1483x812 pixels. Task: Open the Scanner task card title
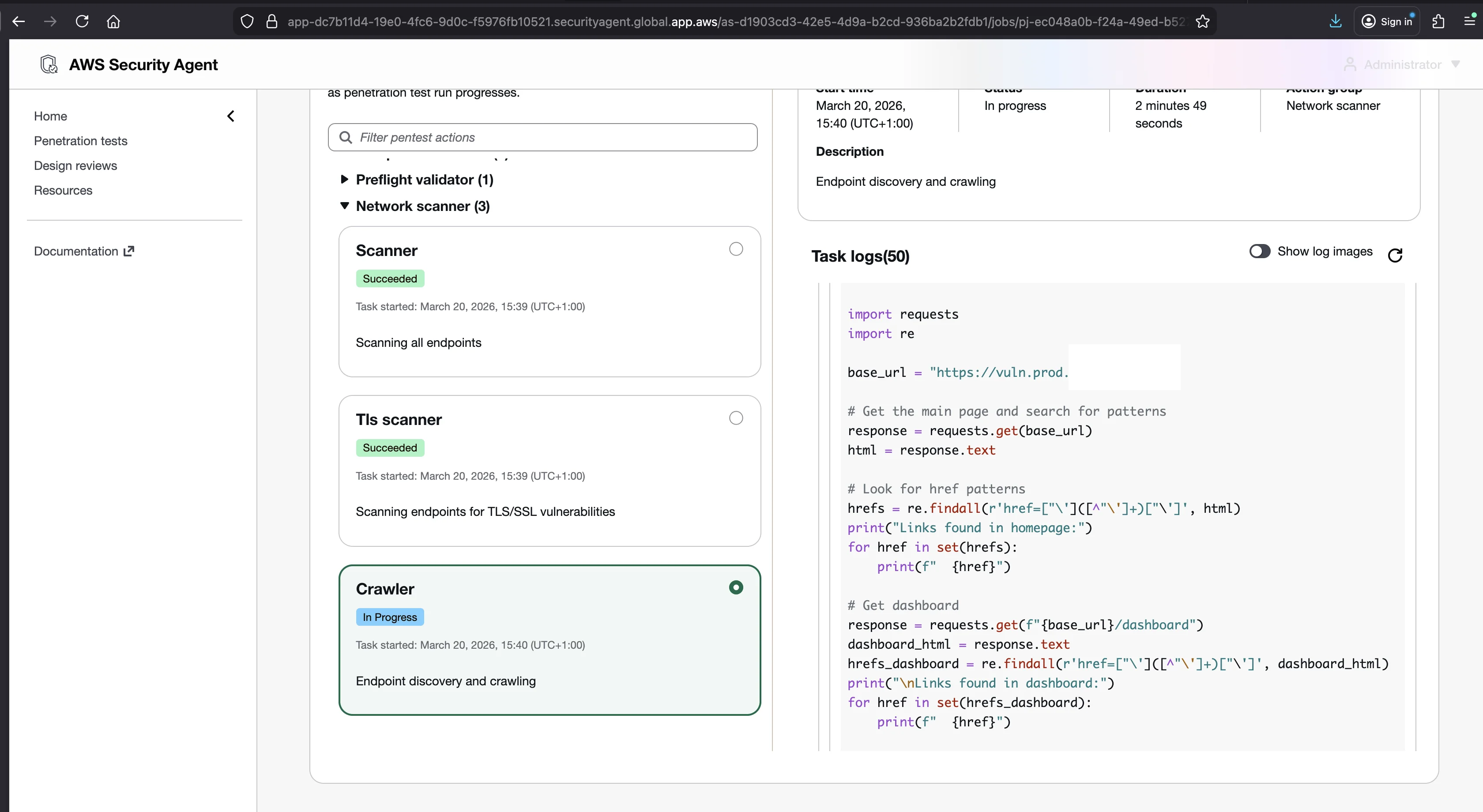tap(386, 251)
